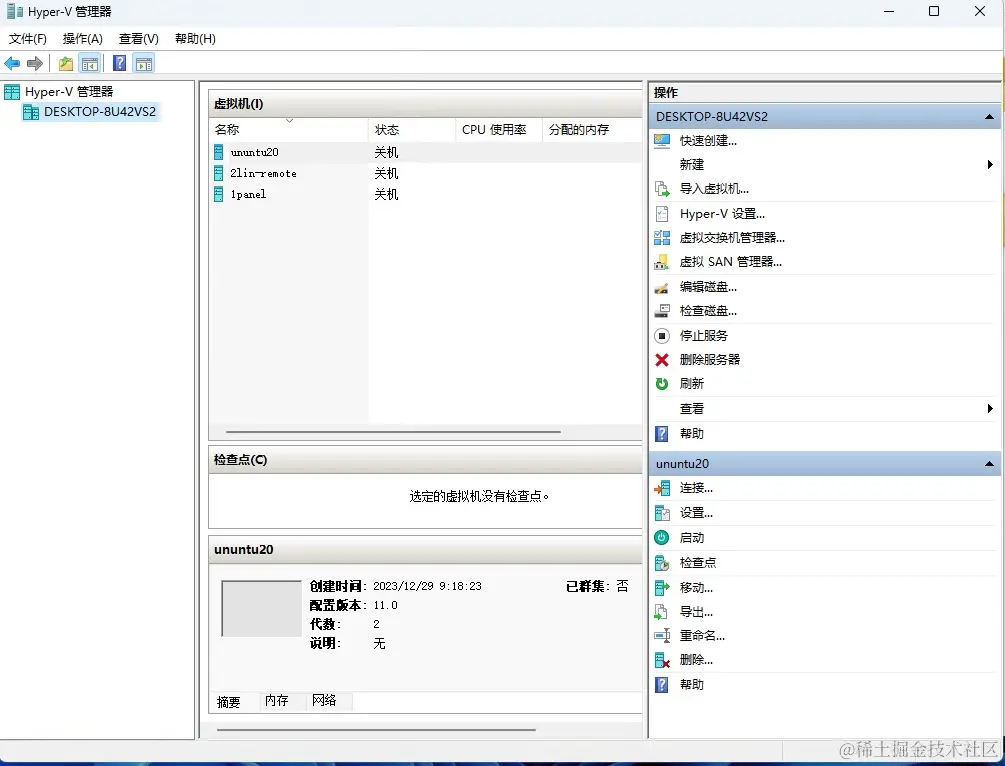Viewport: 1005px width, 766px height.
Task: Click the ununtu20 preview thumbnail
Action: pyautogui.click(x=262, y=608)
